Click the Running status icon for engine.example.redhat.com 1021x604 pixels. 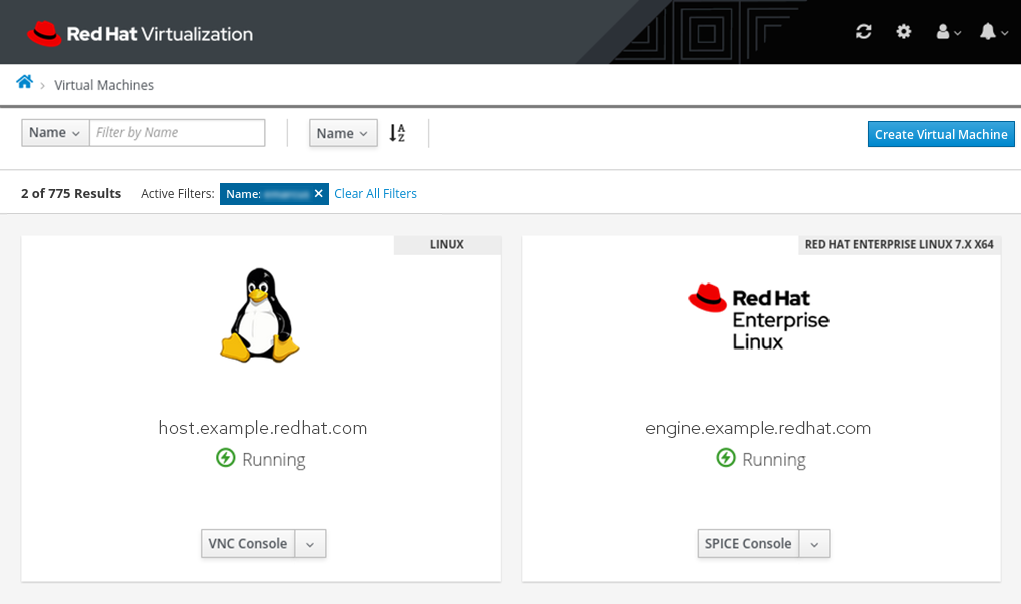pyautogui.click(x=725, y=458)
